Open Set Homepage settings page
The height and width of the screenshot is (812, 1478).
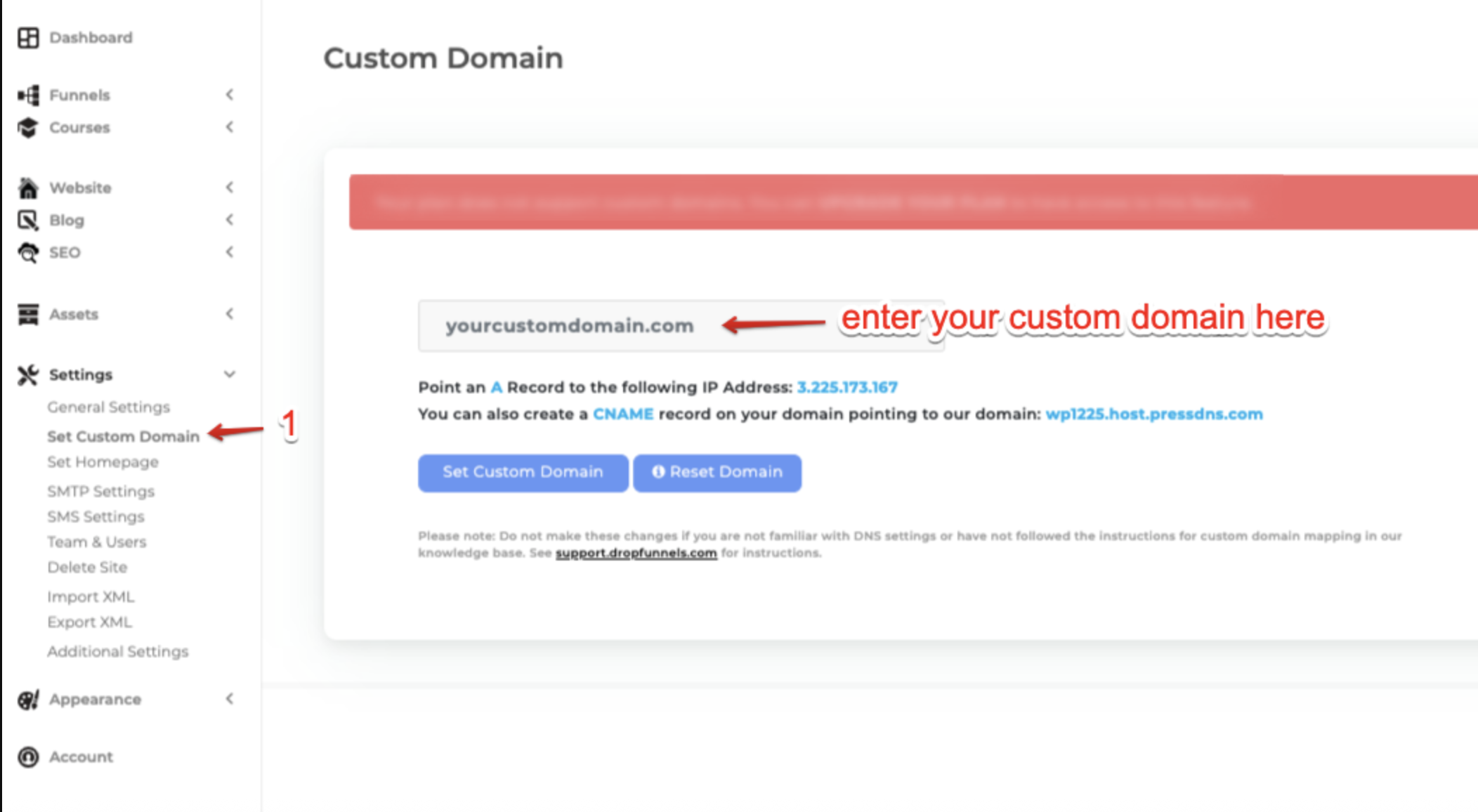coord(103,462)
